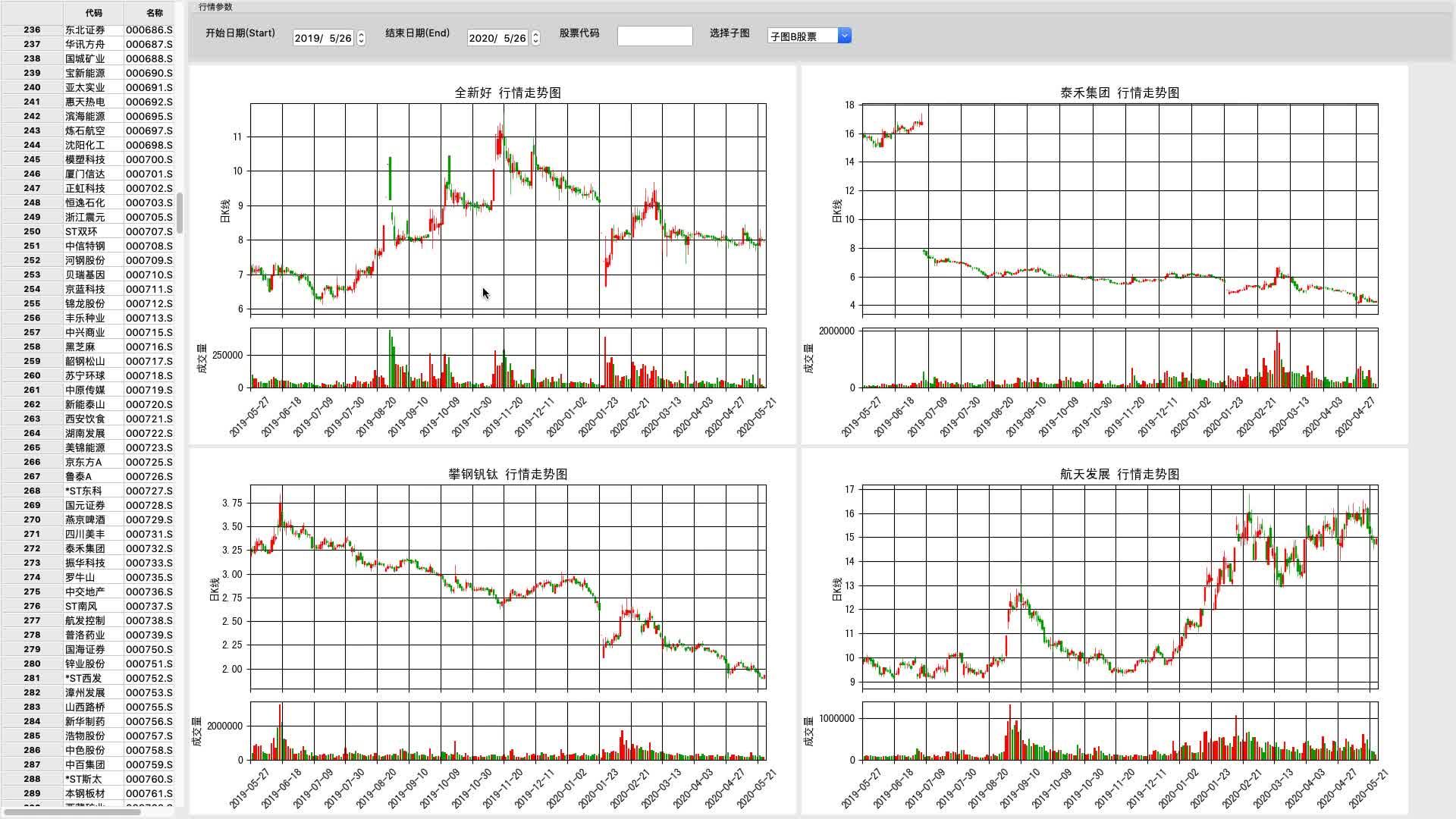
Task: Click stock code cell 000751.S
Action: (x=149, y=664)
